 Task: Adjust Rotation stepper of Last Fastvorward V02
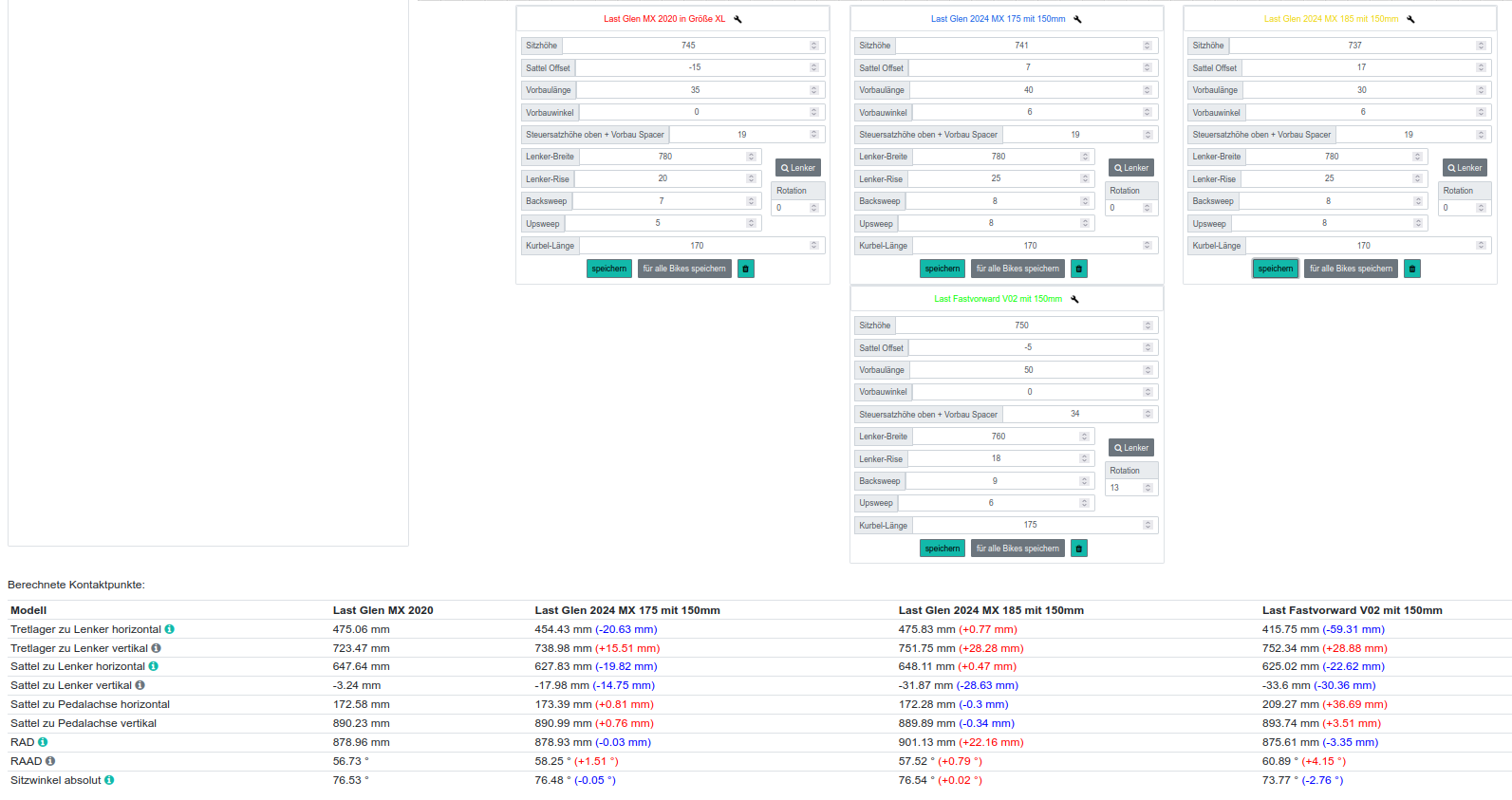coord(1148,488)
